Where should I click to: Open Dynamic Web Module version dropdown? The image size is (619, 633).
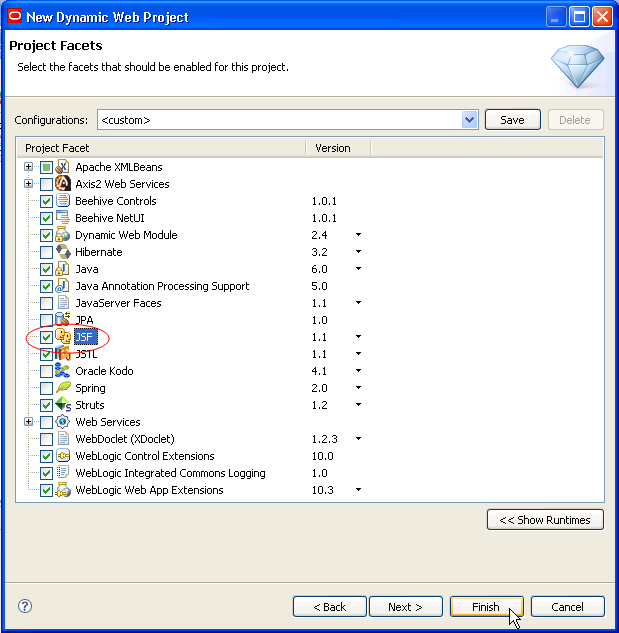(358, 235)
